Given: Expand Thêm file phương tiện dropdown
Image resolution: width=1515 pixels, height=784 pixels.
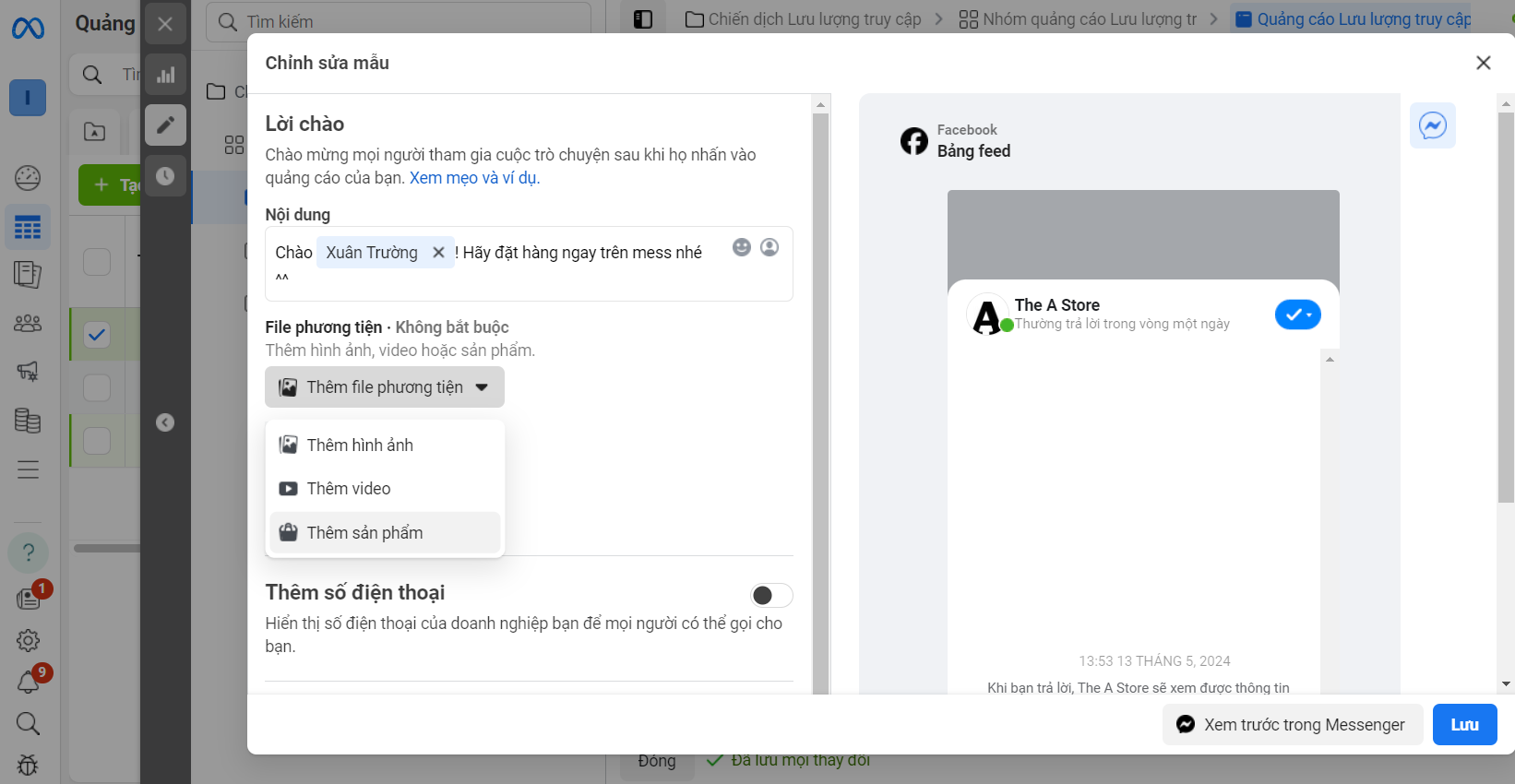Looking at the screenshot, I should click(x=385, y=387).
